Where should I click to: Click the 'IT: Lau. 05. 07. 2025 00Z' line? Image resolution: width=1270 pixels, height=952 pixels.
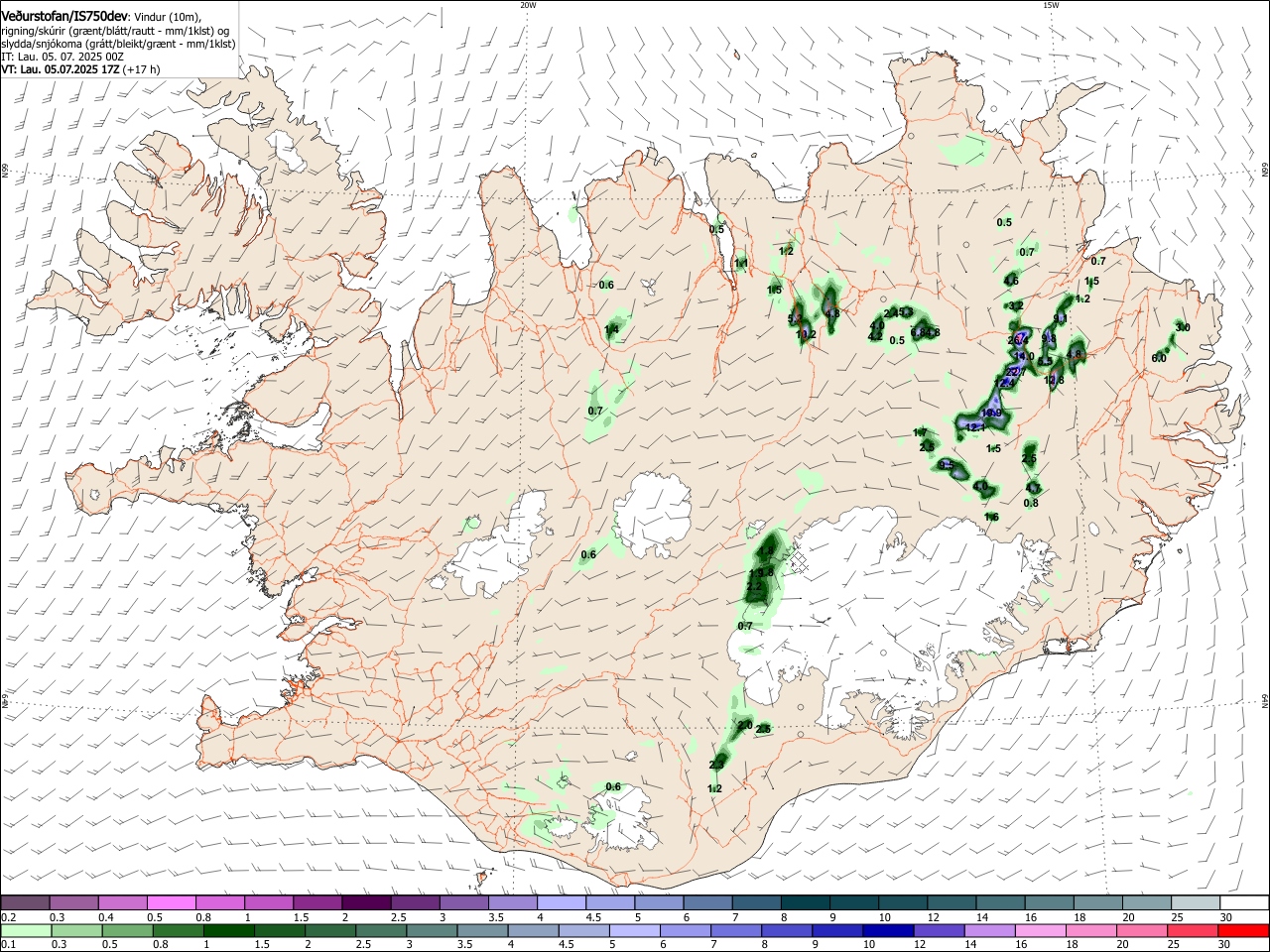[62, 57]
